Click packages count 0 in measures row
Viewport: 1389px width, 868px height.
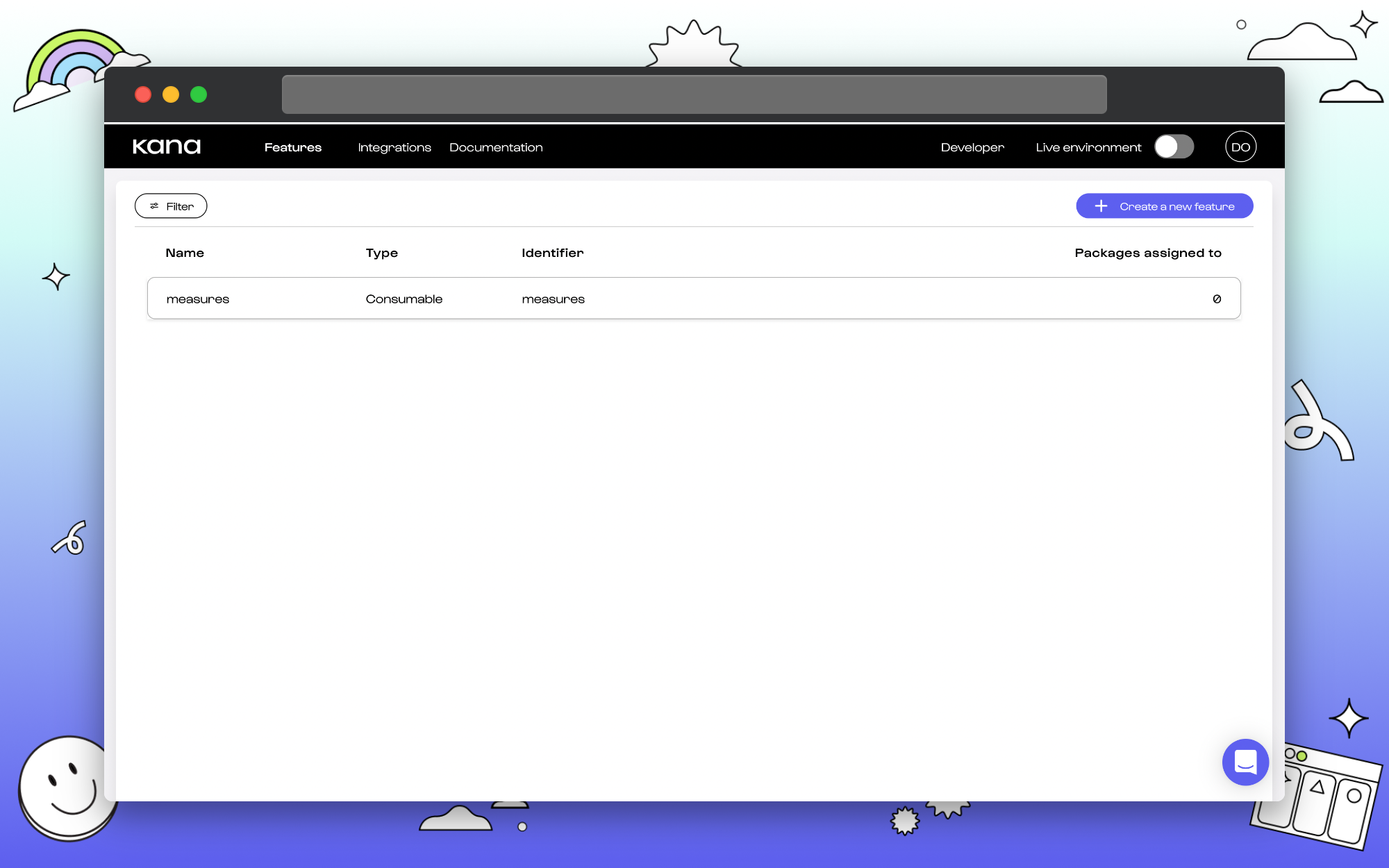pos(1217,299)
